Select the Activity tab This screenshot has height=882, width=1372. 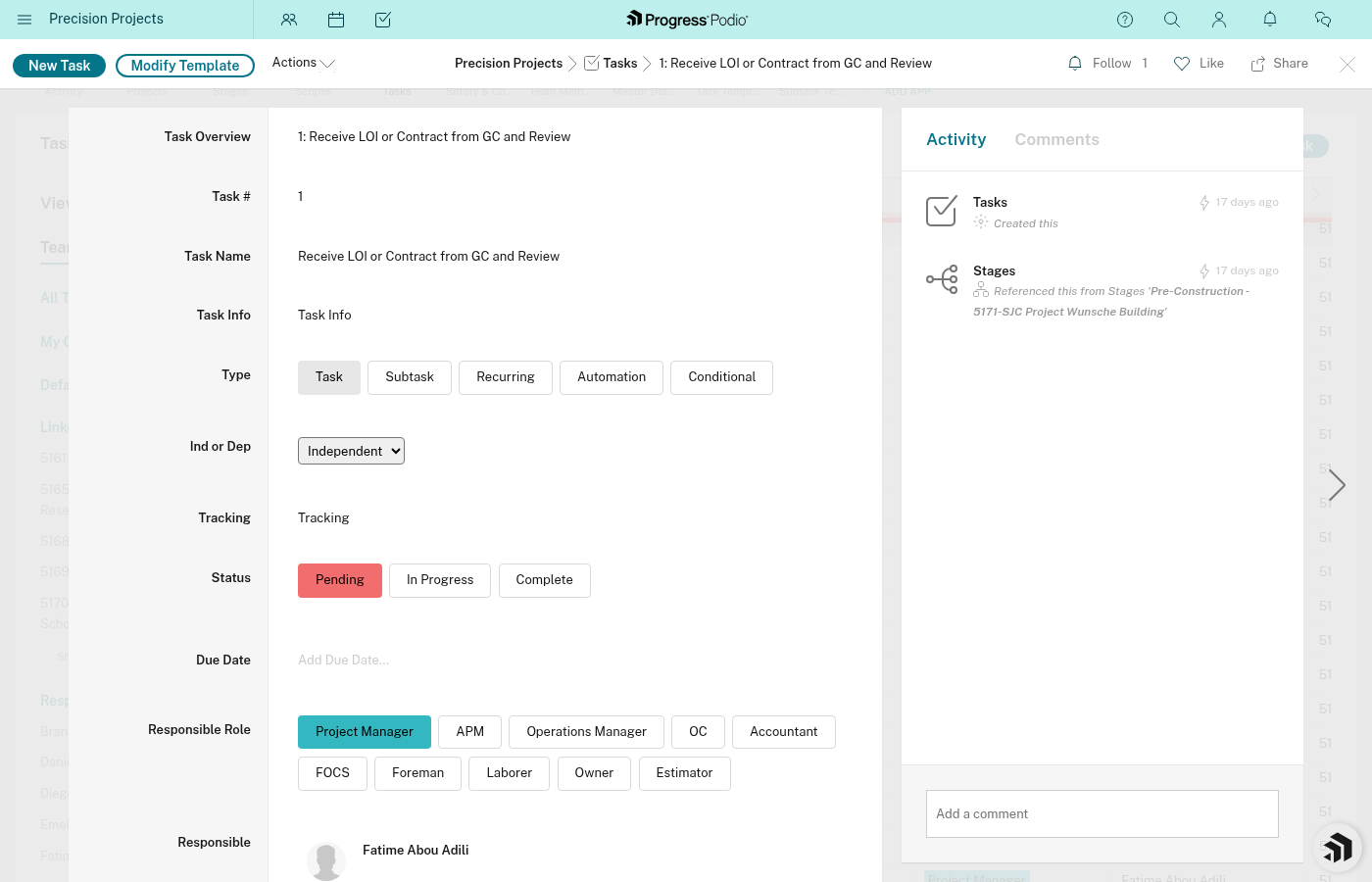[x=955, y=139]
